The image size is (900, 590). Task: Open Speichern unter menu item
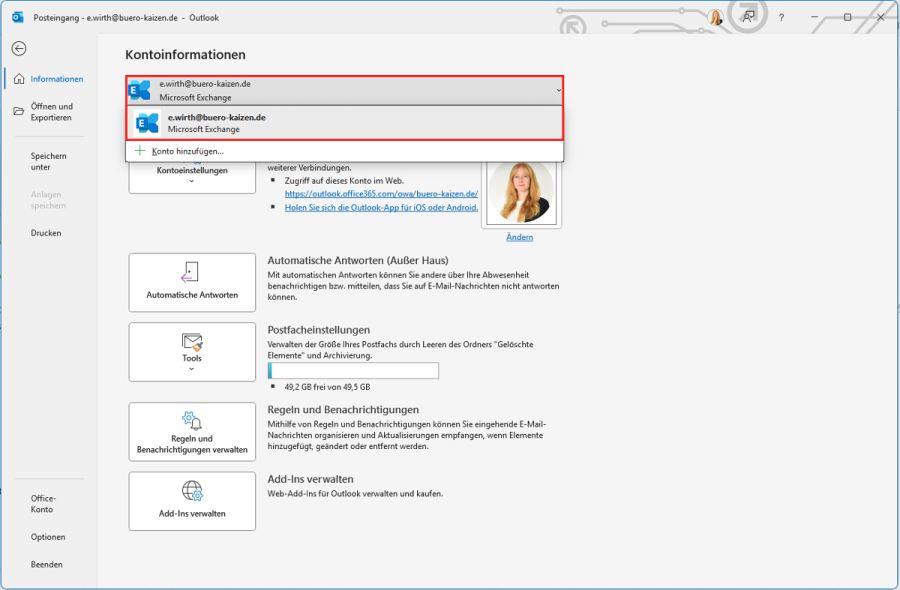[48, 161]
